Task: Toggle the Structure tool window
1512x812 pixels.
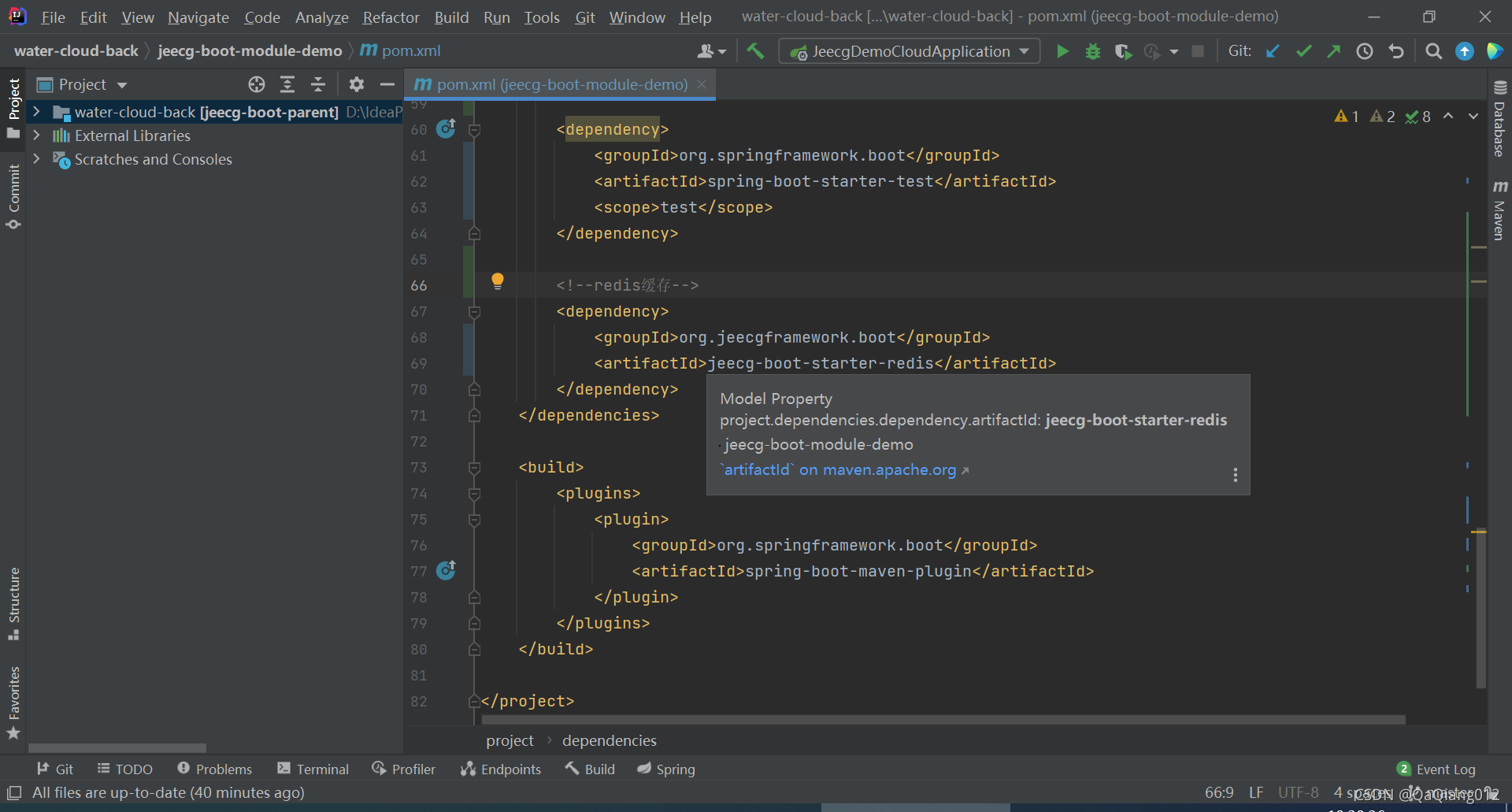Action: [x=13, y=603]
